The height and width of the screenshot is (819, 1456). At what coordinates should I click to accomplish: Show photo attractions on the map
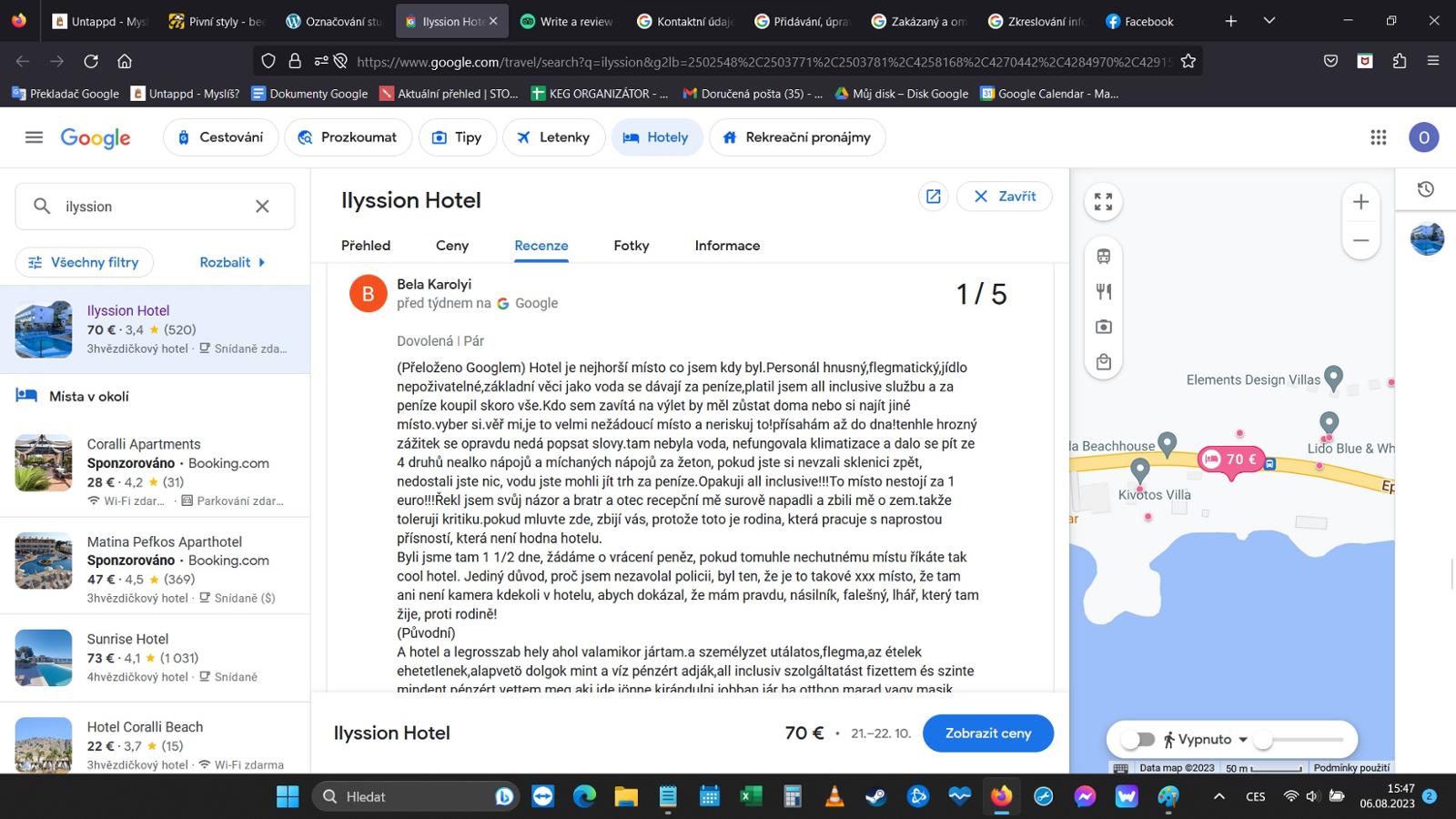[1104, 327]
